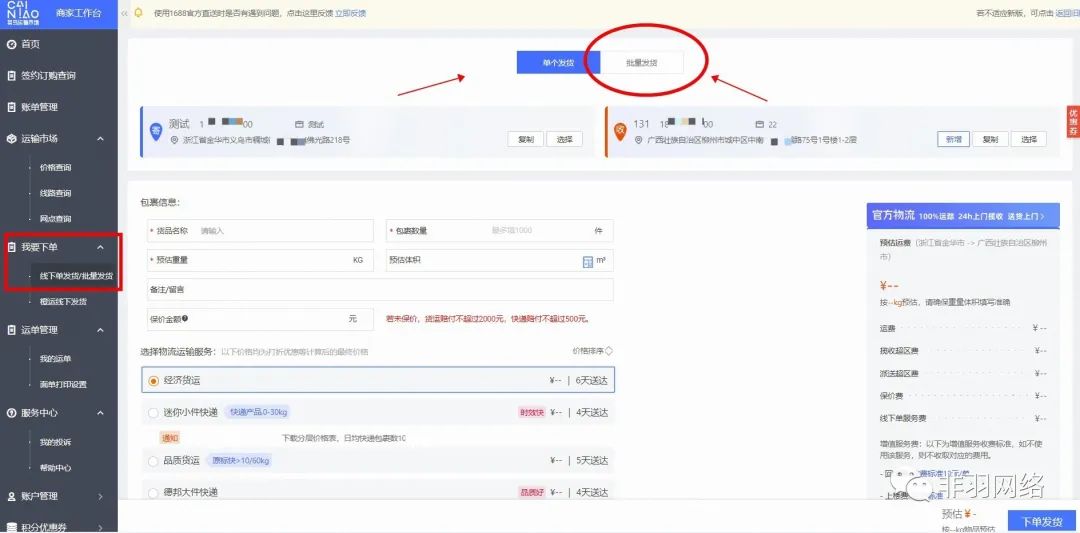This screenshot has width=1080, height=533.
Task: Collapse the 运输市场 sidebar section
Action: pos(100,139)
